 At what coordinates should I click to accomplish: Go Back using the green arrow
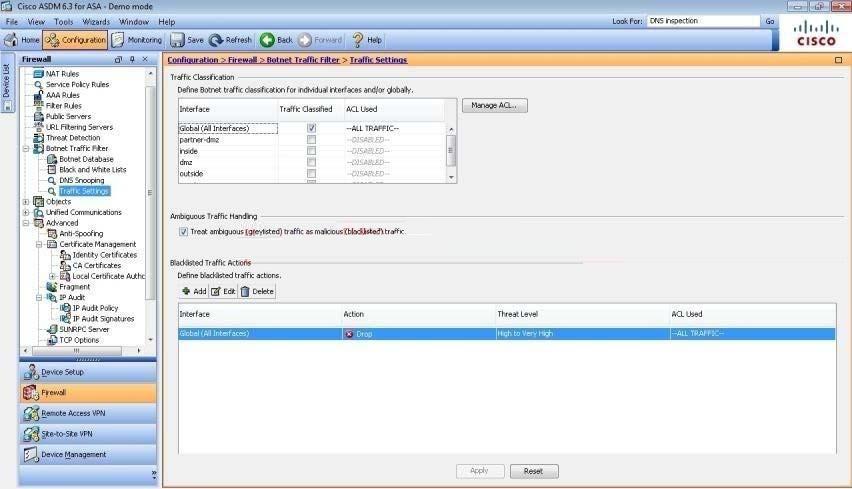pyautogui.click(x=276, y=40)
